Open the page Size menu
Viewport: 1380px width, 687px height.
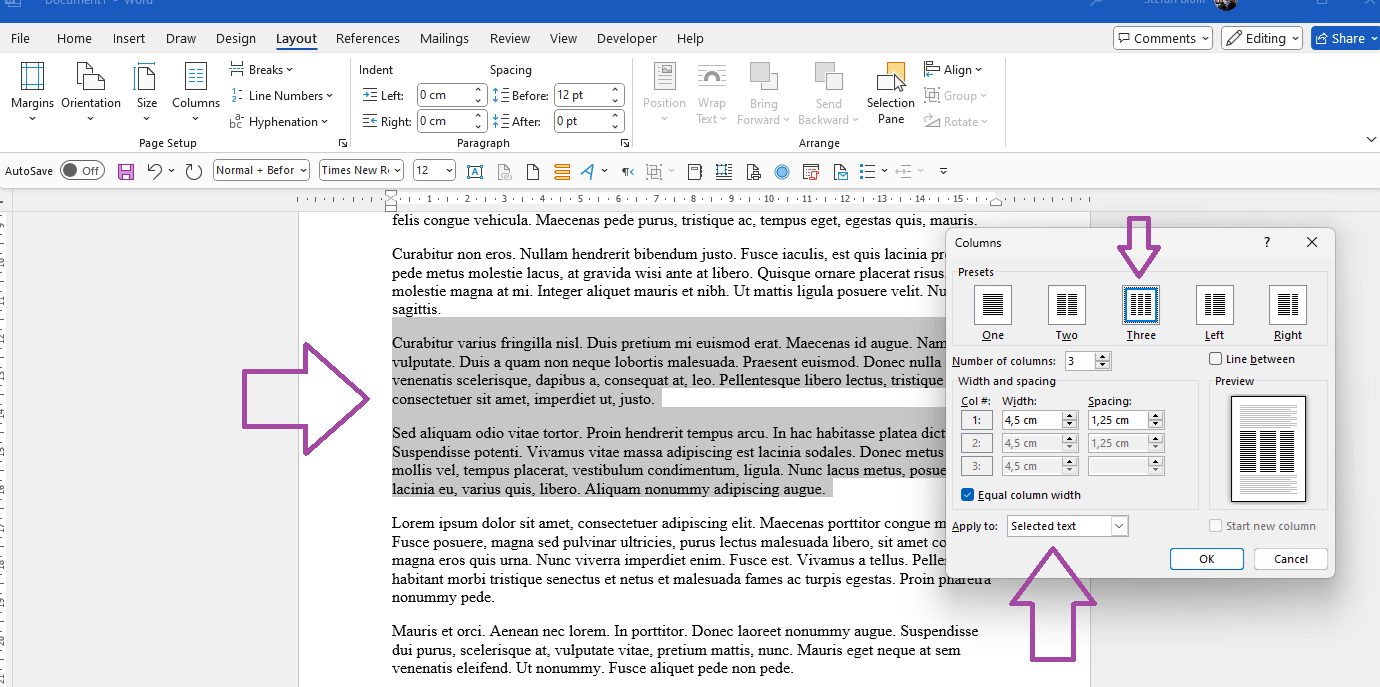coord(147,92)
